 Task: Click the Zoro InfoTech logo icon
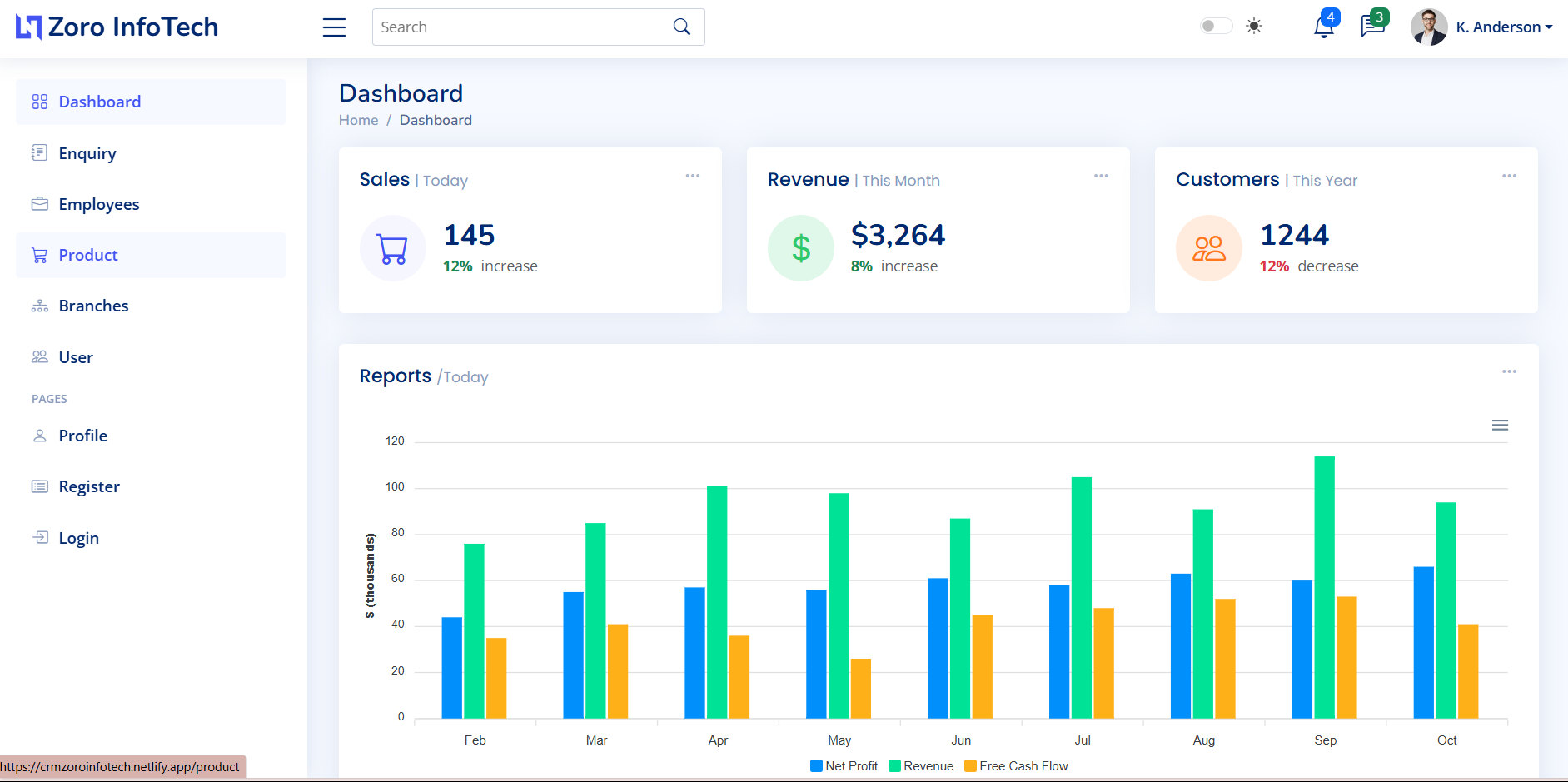(28, 27)
